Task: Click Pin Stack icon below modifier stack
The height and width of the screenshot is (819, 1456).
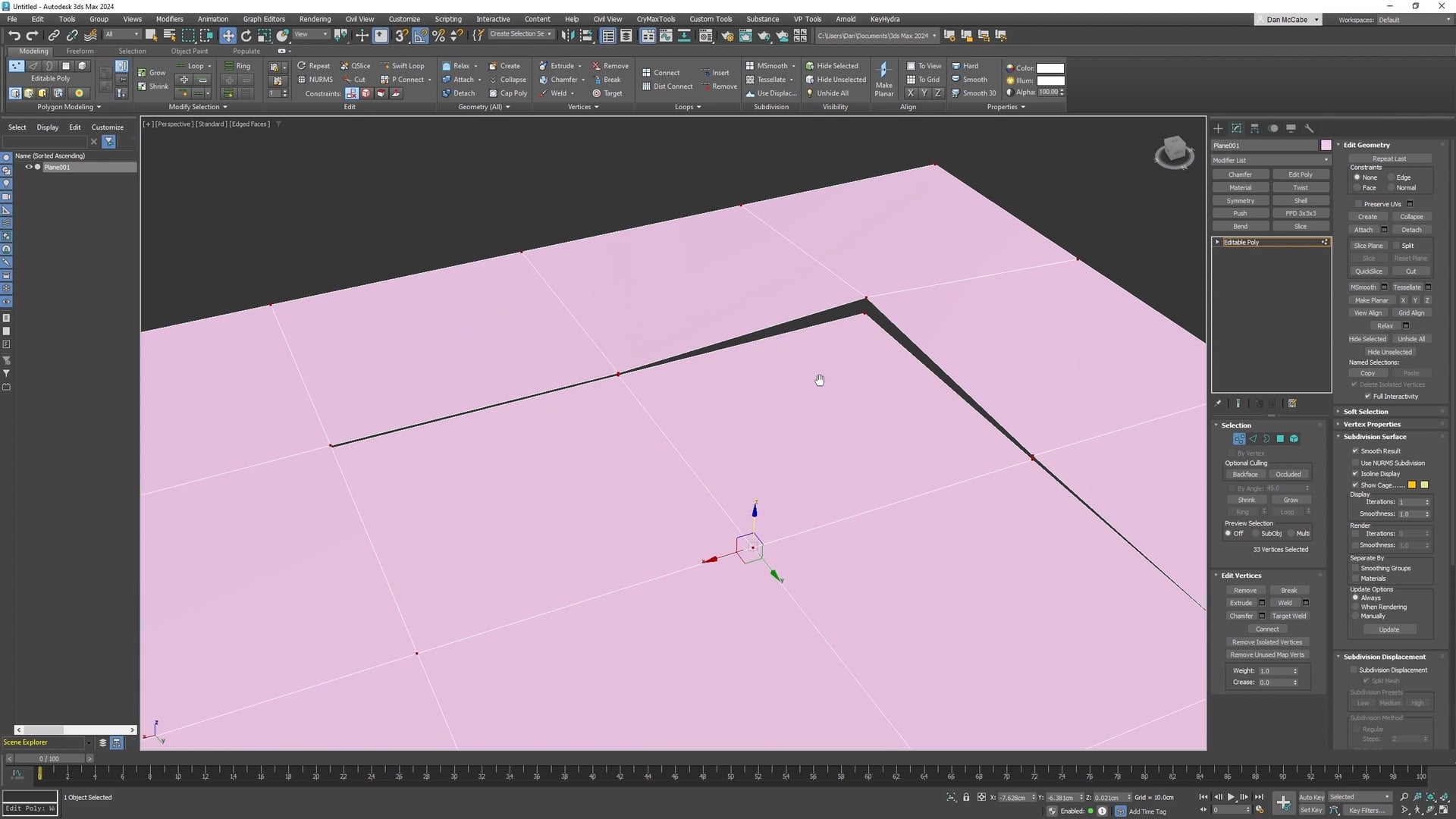Action: (x=1219, y=403)
